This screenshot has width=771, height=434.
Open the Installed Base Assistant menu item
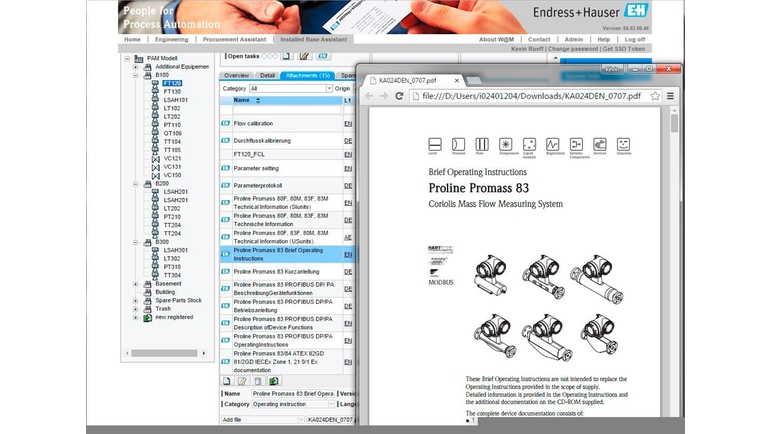(x=314, y=39)
